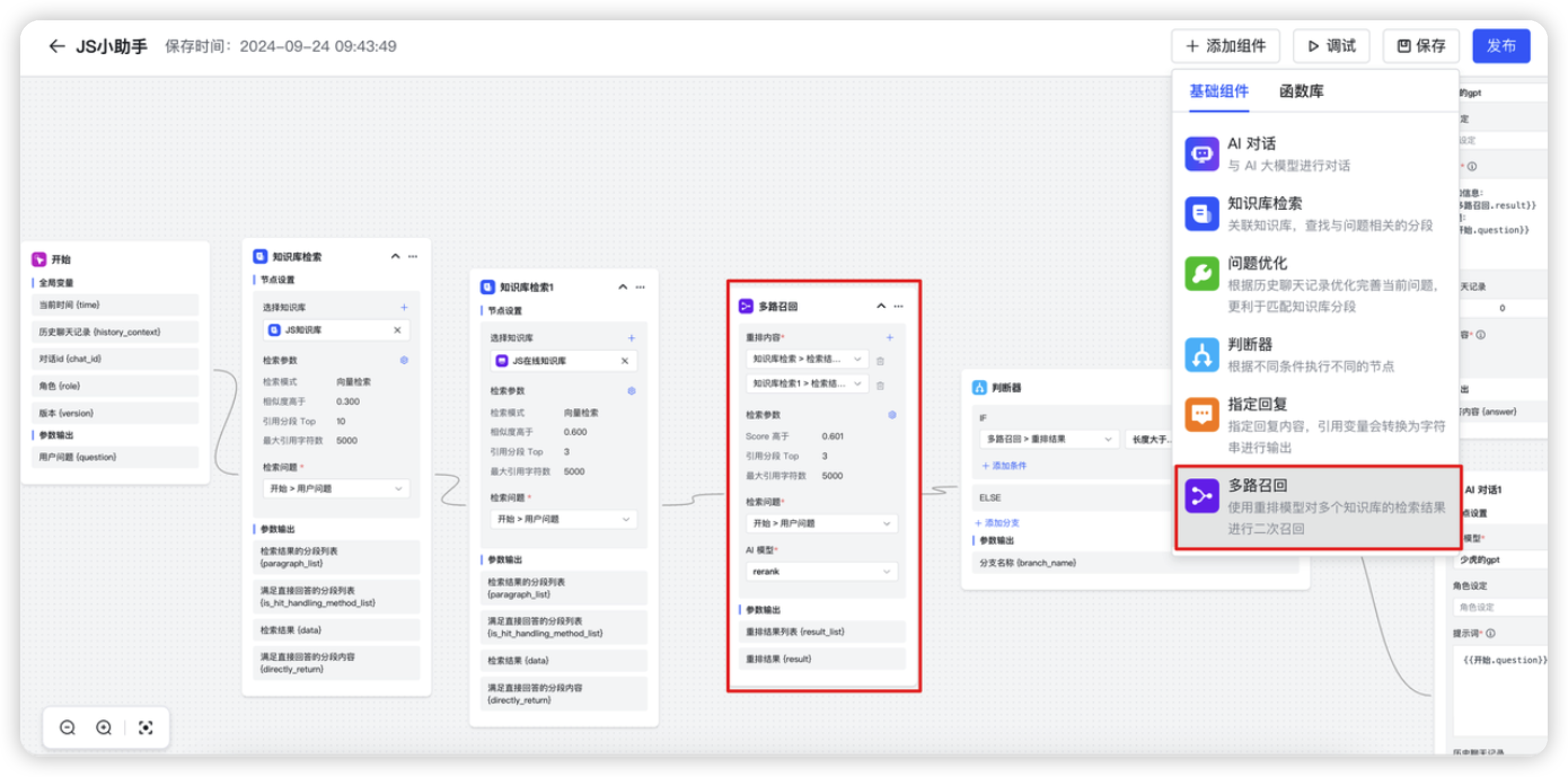This screenshot has width=1568, height=777.
Task: Click the 重排结果 (result) output row
Action: [x=822, y=659]
